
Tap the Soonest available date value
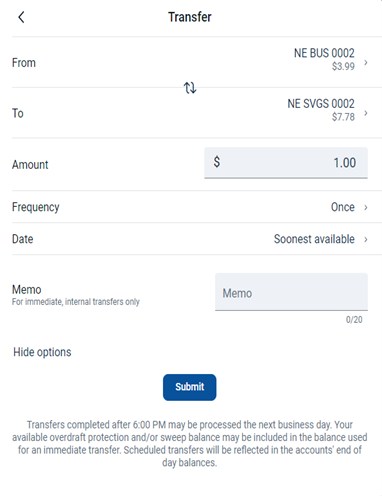(x=314, y=239)
